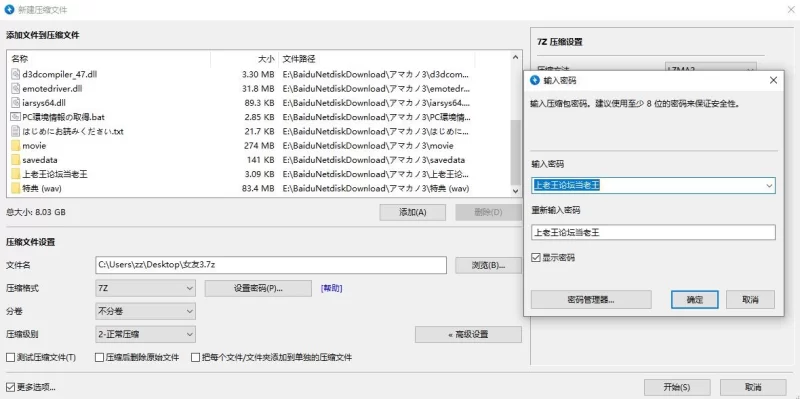Image resolution: width=800 pixels, height=399 pixels.
Task: Click the Bandizip icon in the title bar
Action: click(x=9, y=10)
